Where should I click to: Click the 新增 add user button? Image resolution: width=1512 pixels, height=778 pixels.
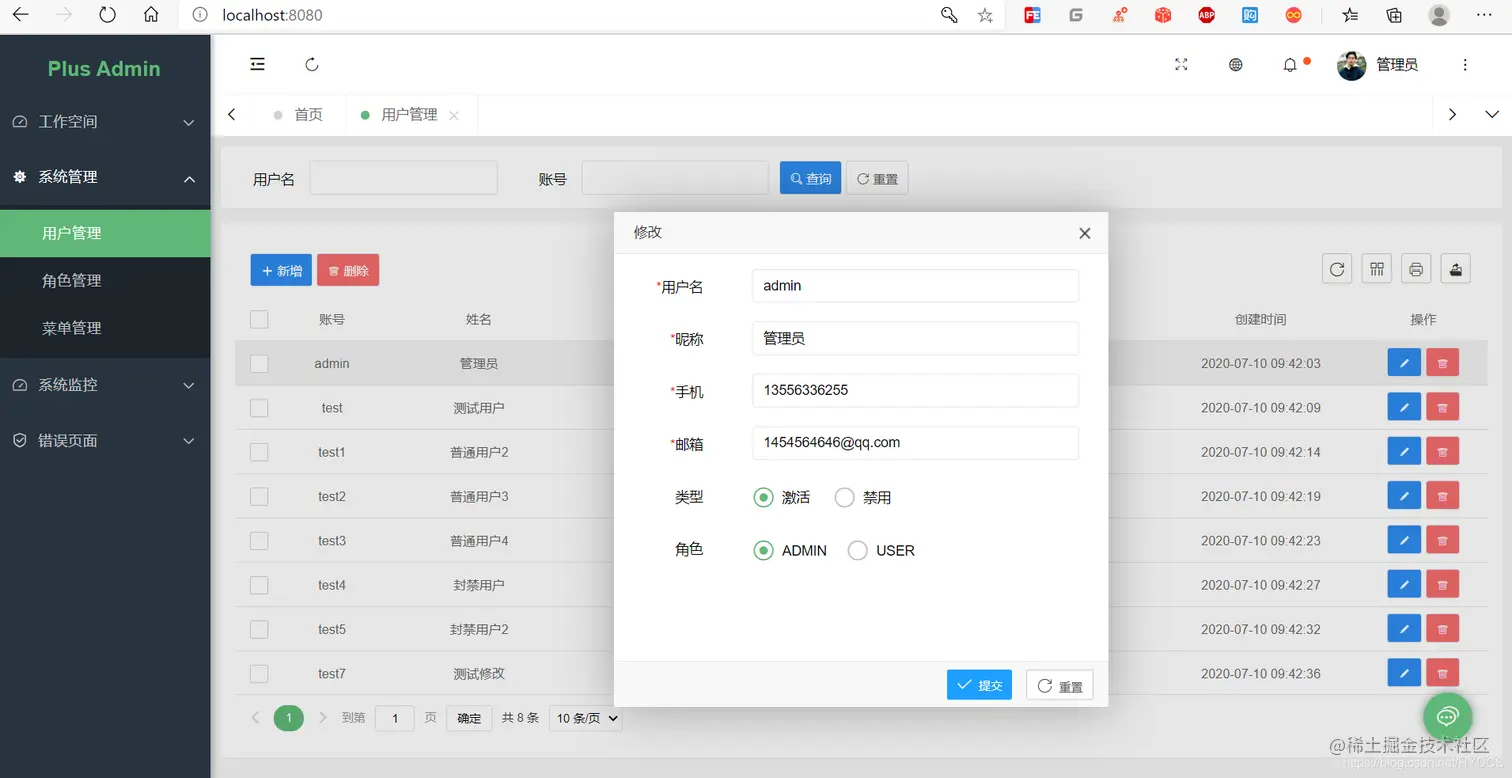(x=281, y=270)
